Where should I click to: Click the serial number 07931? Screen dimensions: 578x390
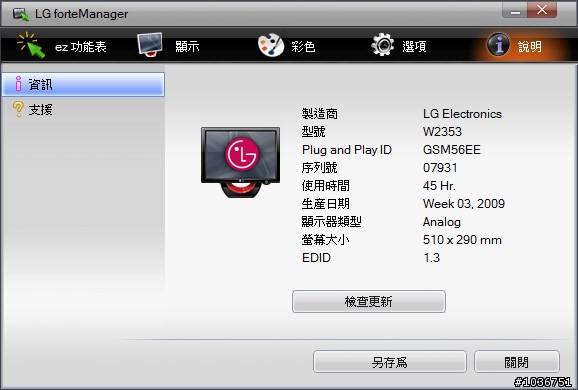point(440,168)
